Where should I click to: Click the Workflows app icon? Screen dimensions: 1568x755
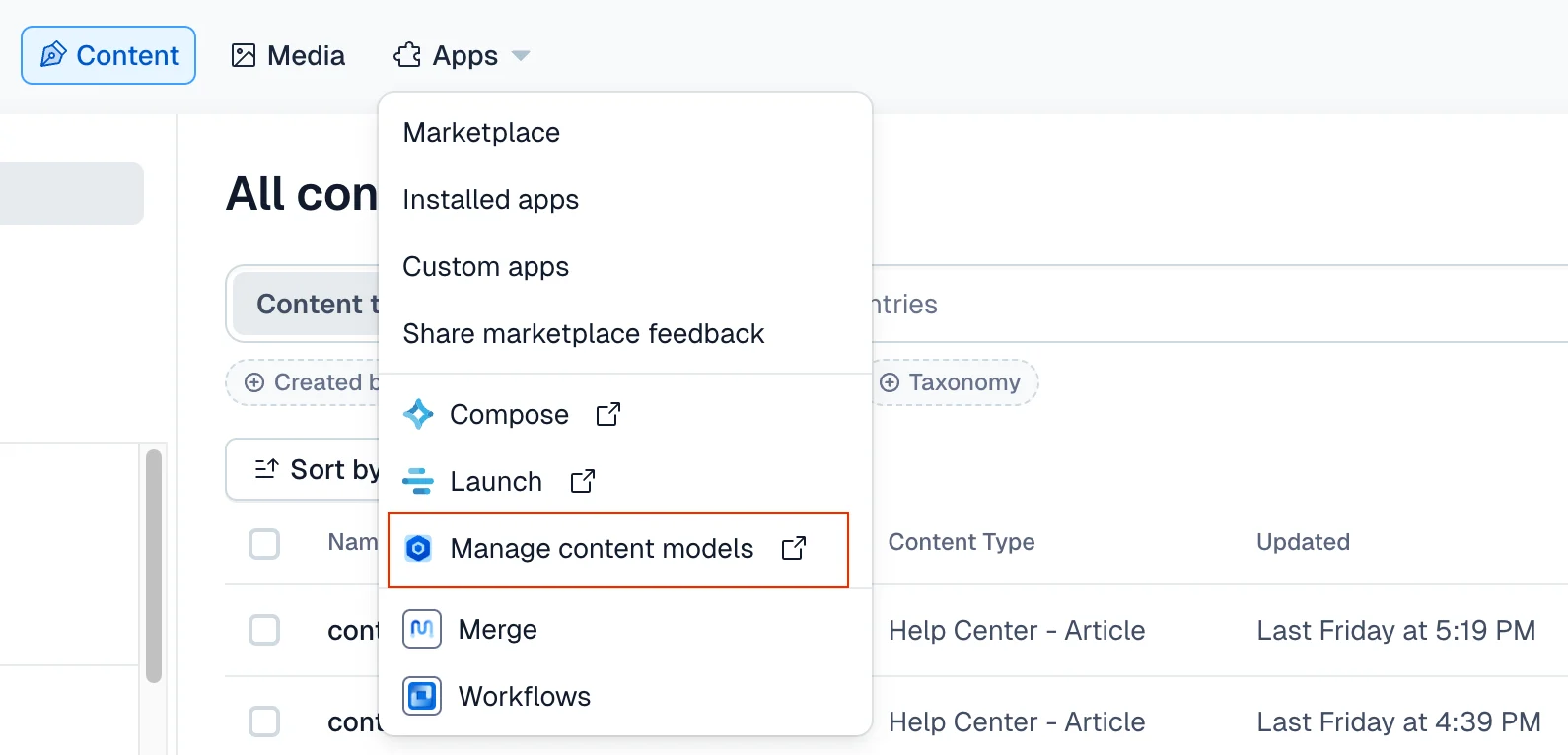point(422,696)
